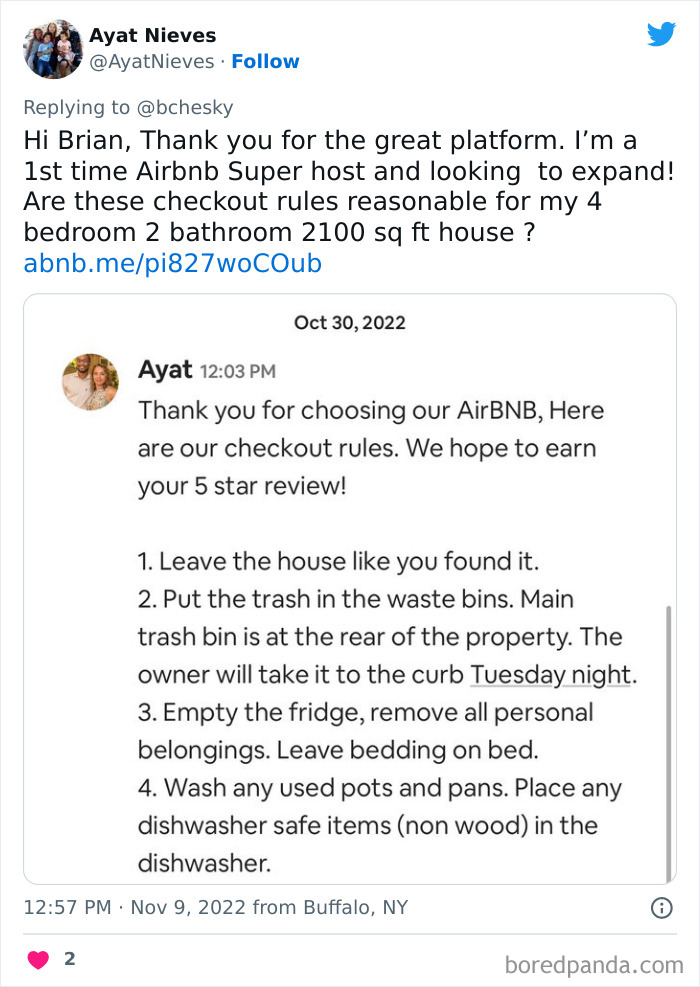The image size is (700, 987).
Task: Click the Oct 30, 2022 date header
Action: point(350,322)
